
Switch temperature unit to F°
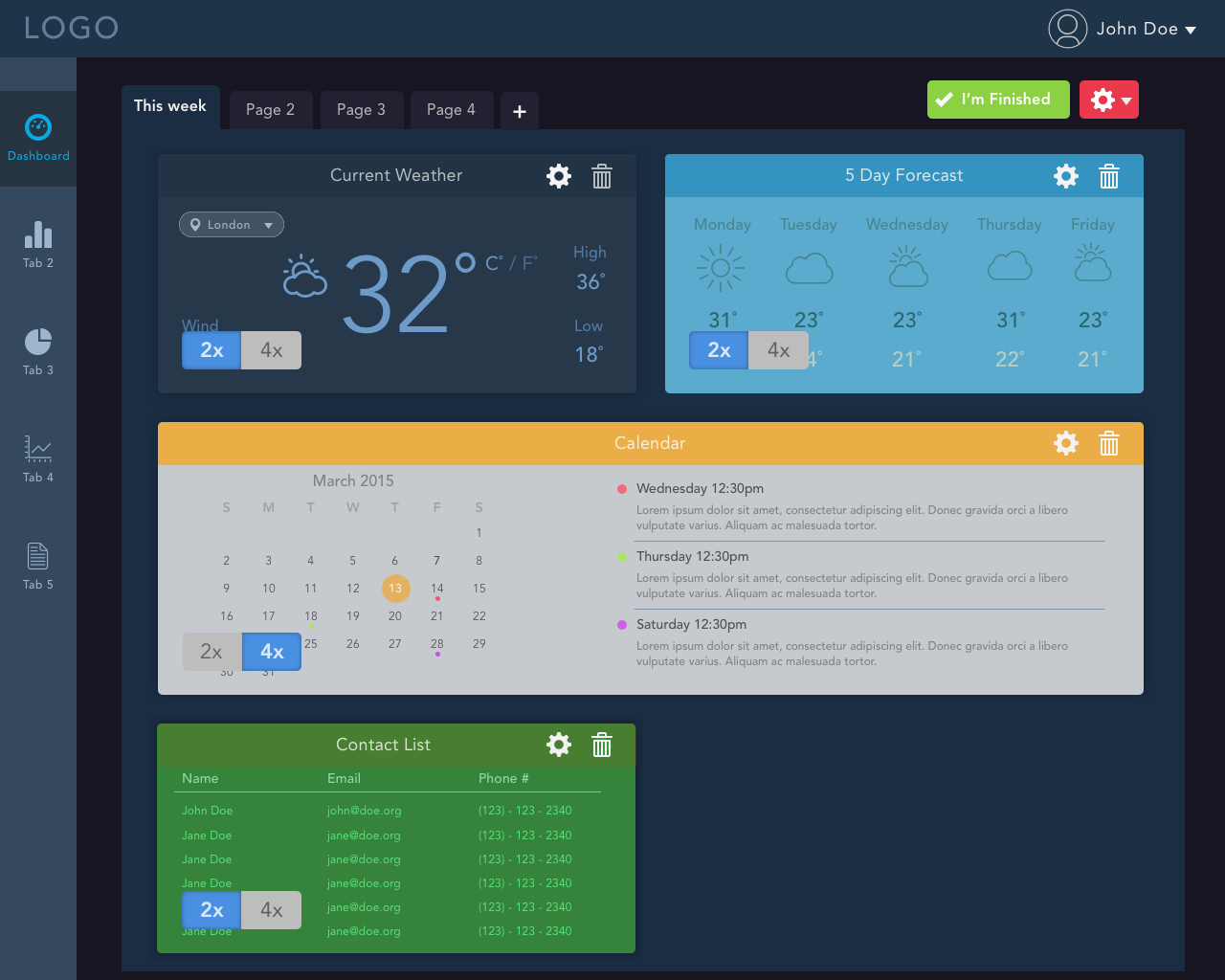pyautogui.click(x=529, y=262)
